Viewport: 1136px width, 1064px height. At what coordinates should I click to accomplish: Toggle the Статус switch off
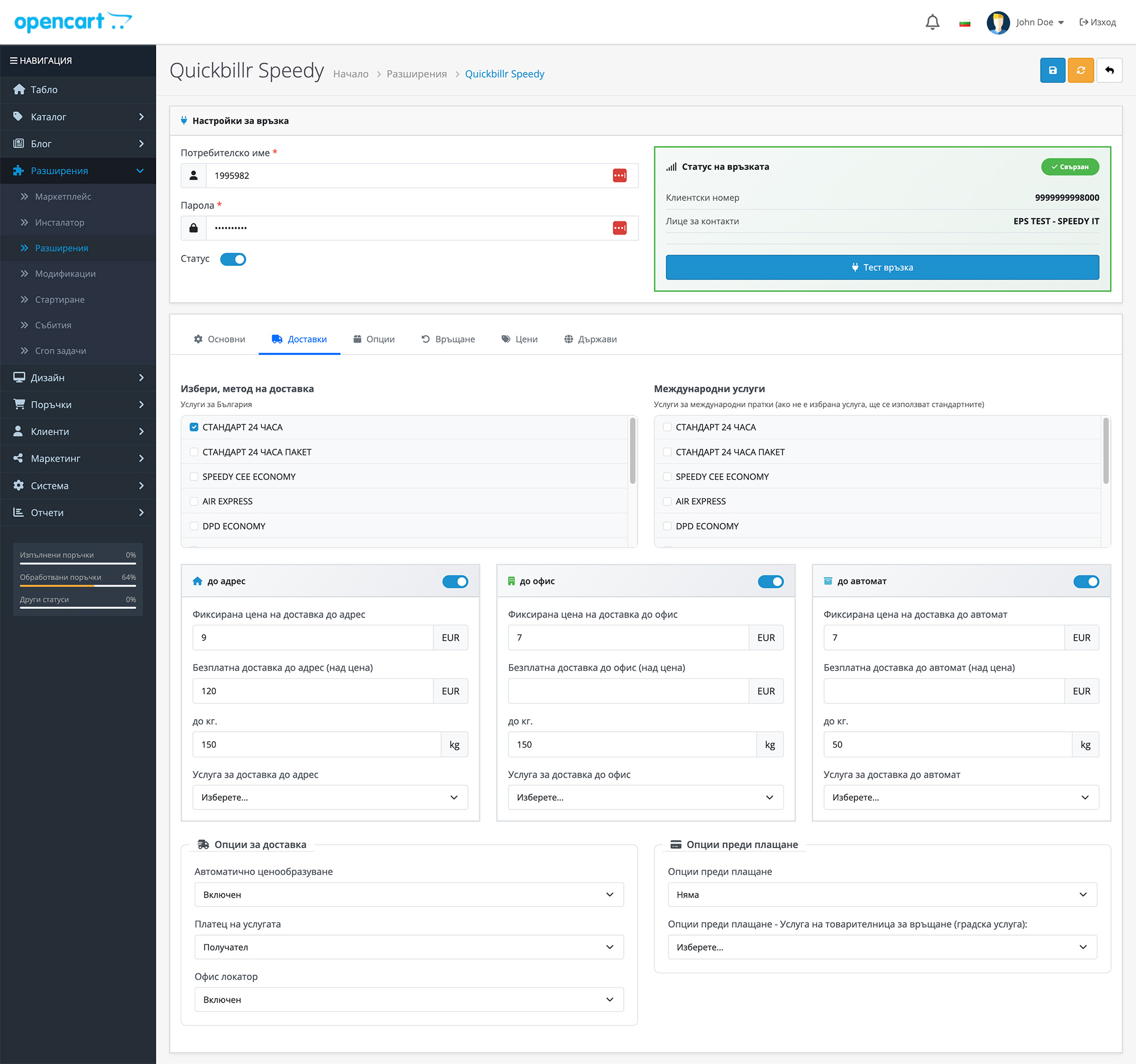click(x=233, y=260)
